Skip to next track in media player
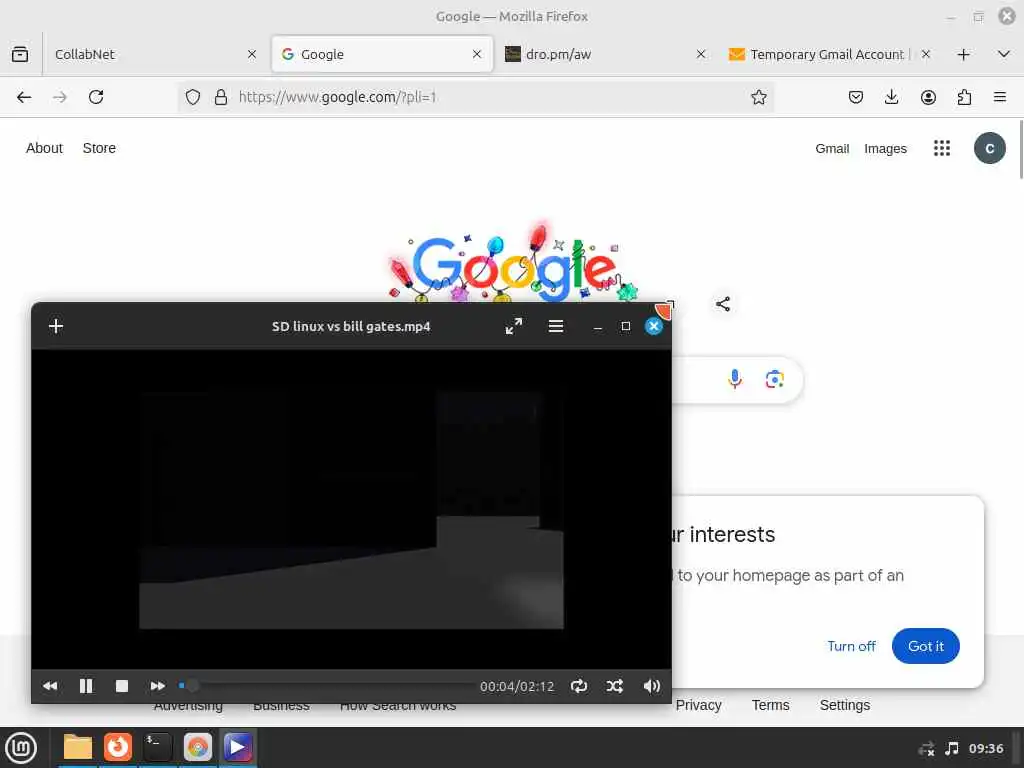Image resolution: width=1024 pixels, height=768 pixels. tap(157, 686)
